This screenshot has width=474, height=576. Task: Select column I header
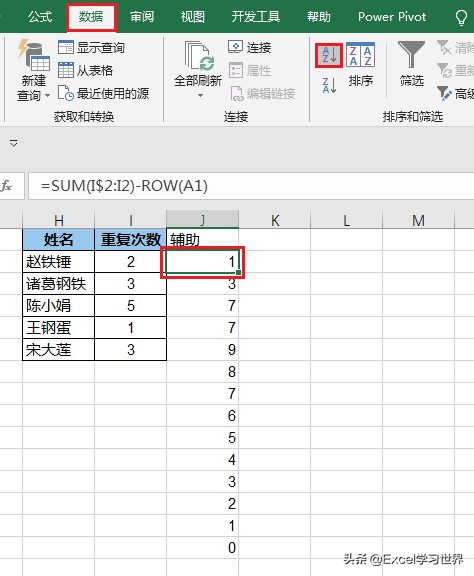click(x=130, y=220)
